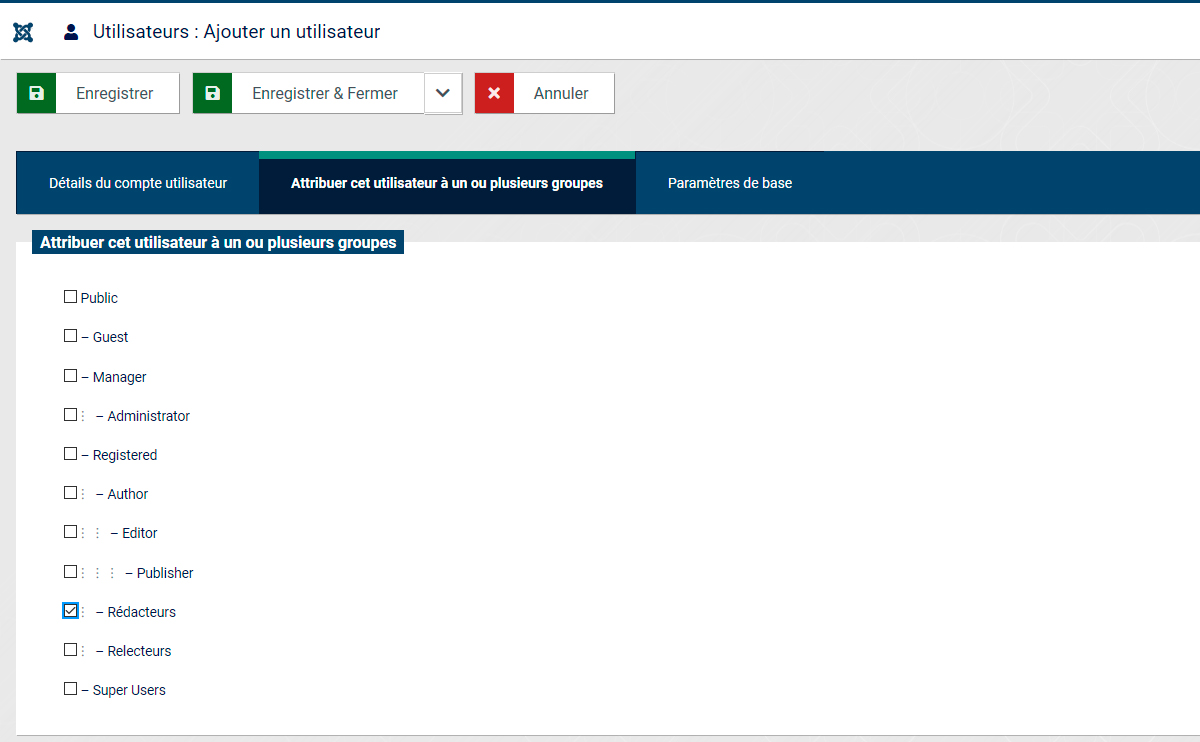
Task: Click the Author group label
Action: tap(122, 494)
